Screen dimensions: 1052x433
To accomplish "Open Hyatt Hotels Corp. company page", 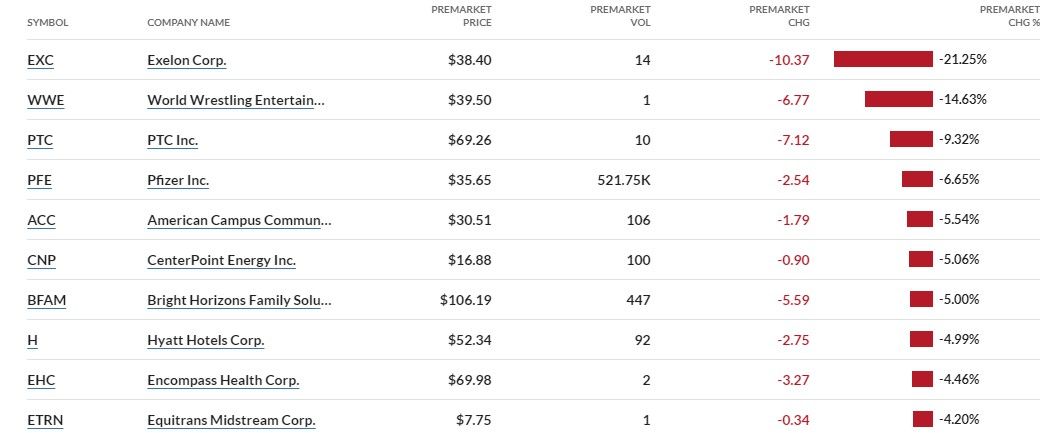I will pyautogui.click(x=205, y=340).
